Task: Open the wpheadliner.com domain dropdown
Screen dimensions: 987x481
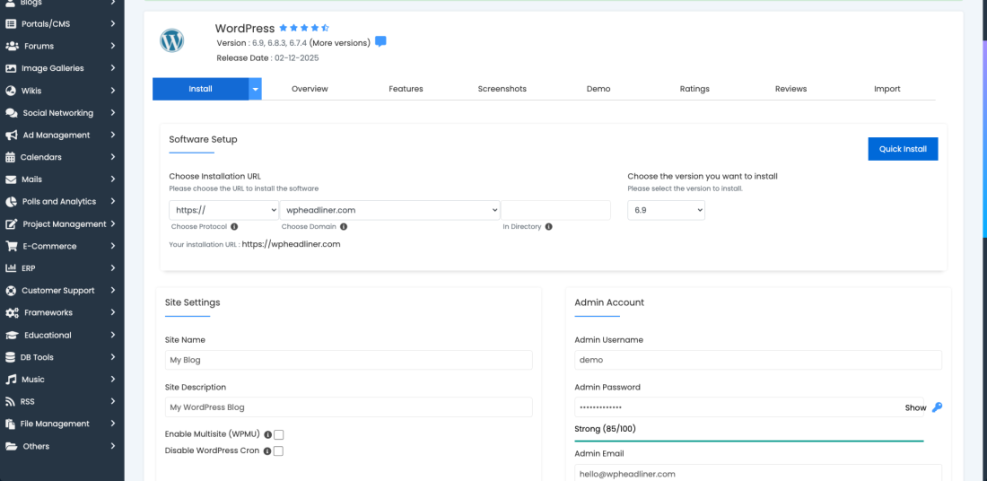Action: 389,210
